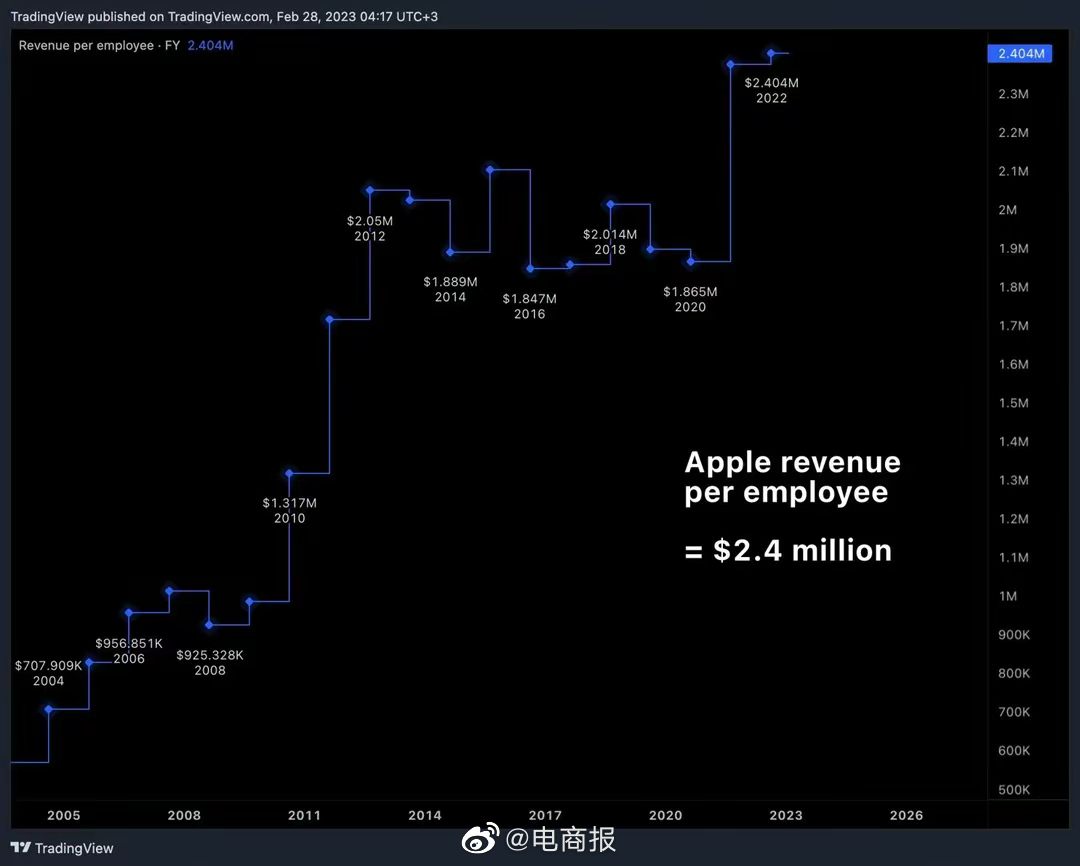This screenshot has width=1080, height=866.
Task: Click the 2014 x-axis label
Action: tap(425, 815)
